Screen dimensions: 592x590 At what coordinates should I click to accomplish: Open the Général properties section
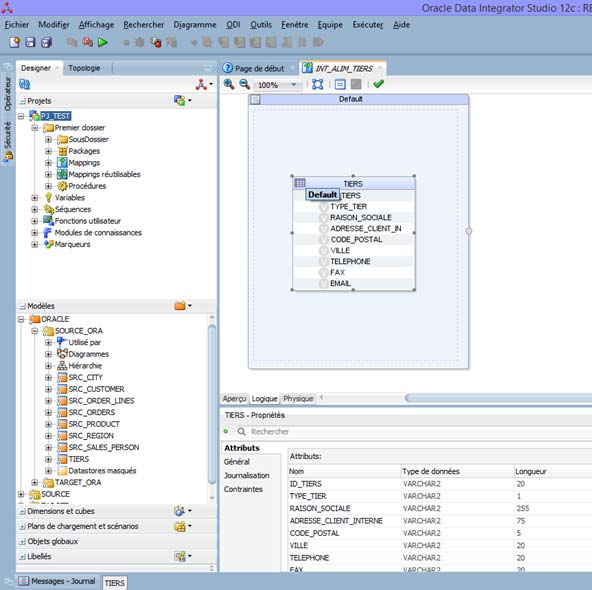(x=237, y=462)
